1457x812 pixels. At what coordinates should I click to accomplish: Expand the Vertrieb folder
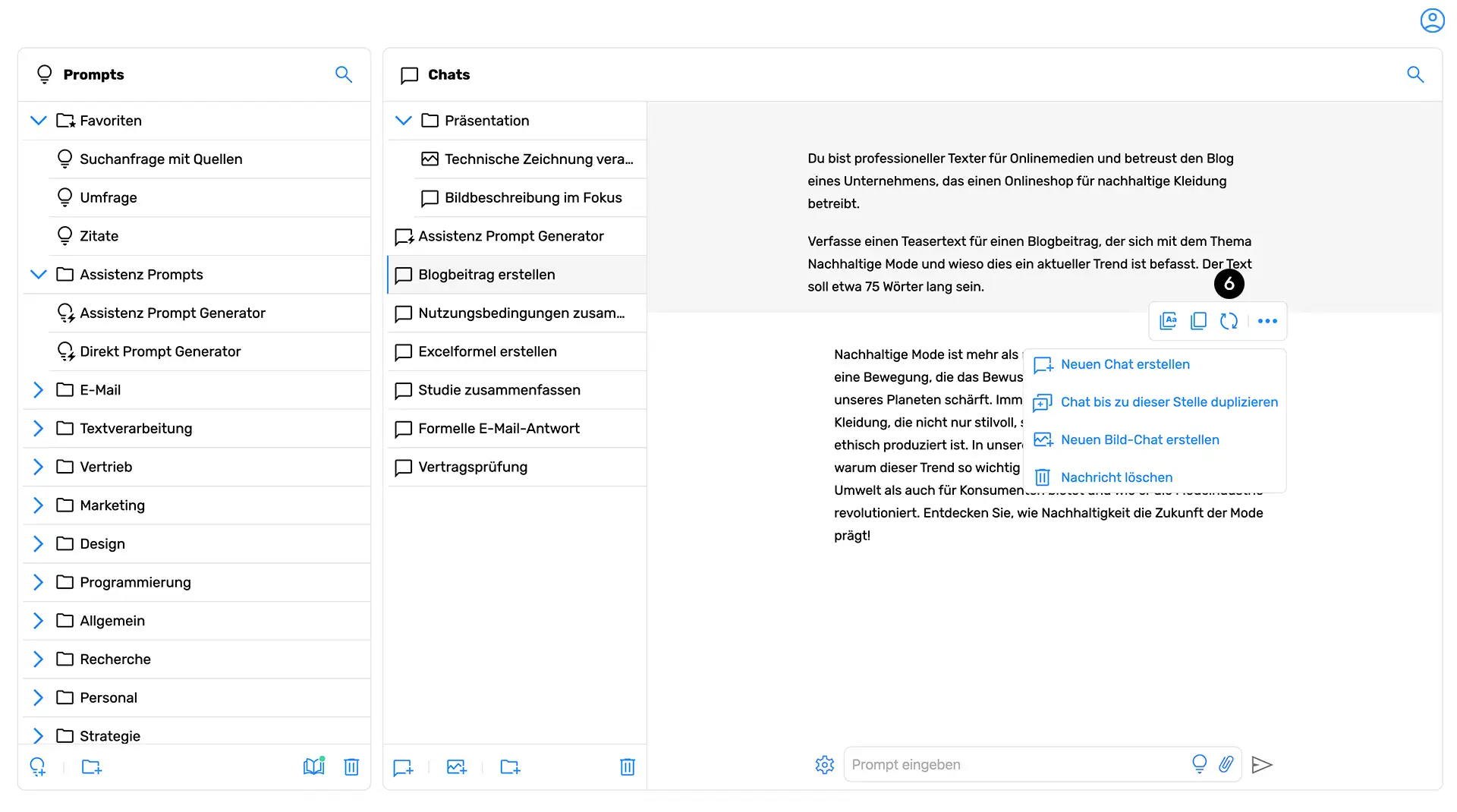(x=39, y=467)
